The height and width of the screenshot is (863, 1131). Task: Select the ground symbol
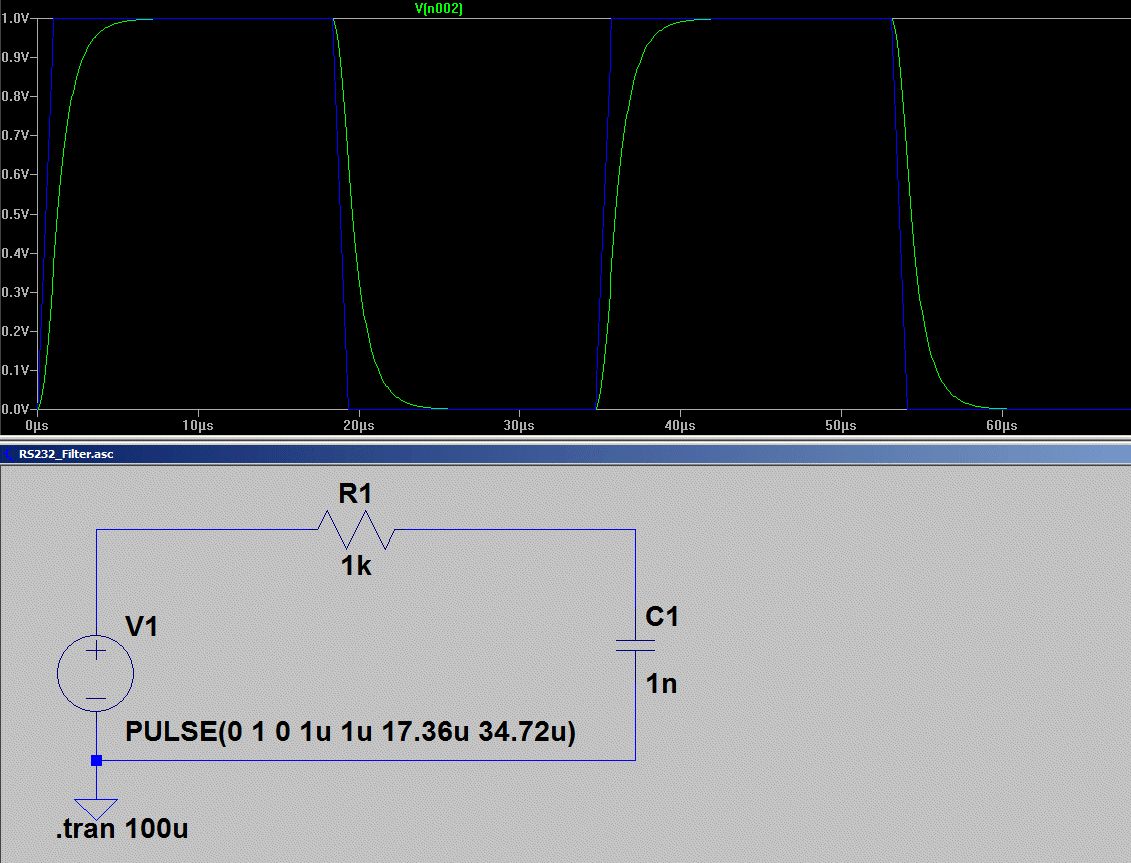point(96,806)
